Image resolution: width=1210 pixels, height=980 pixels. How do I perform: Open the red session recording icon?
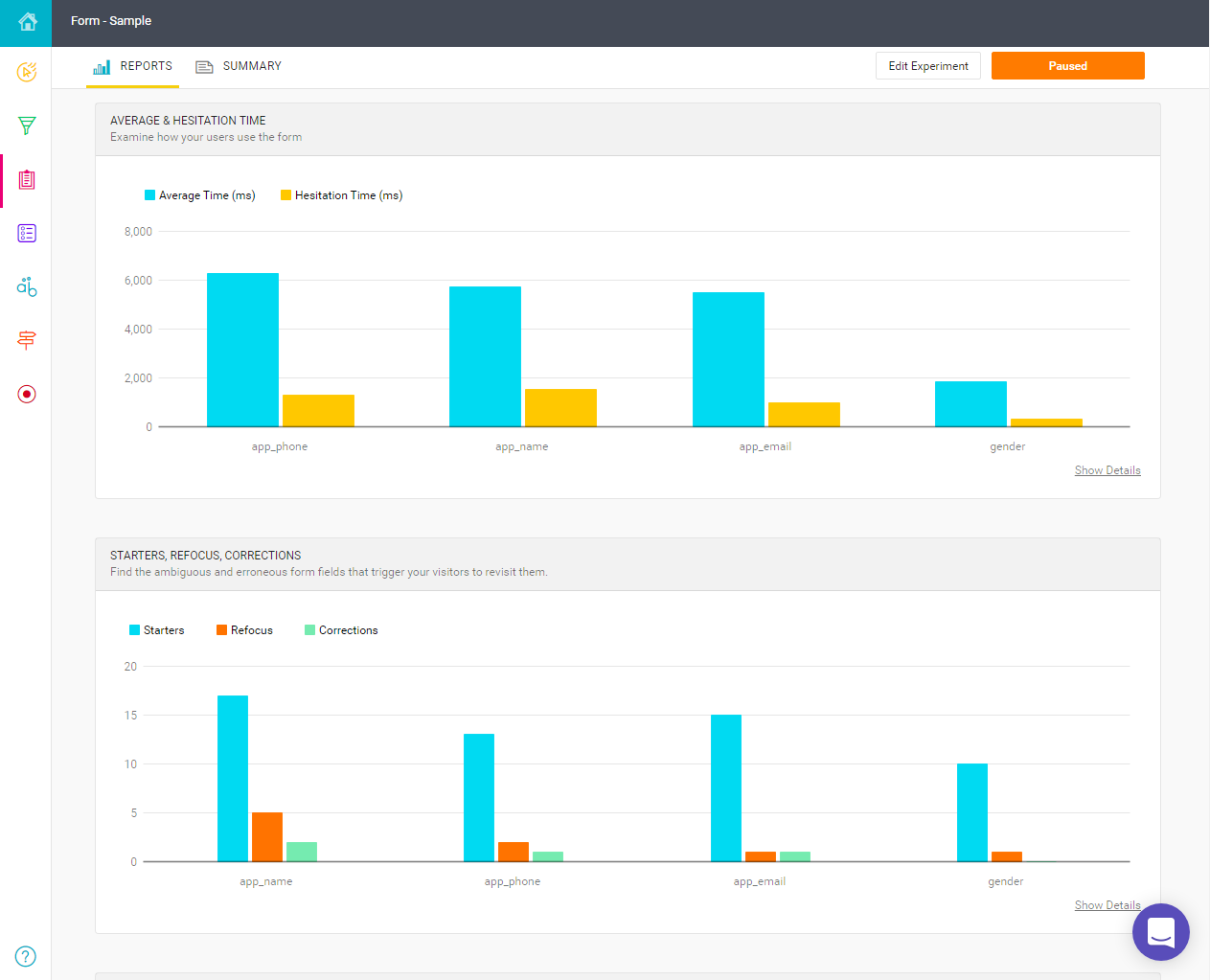pyautogui.click(x=27, y=394)
